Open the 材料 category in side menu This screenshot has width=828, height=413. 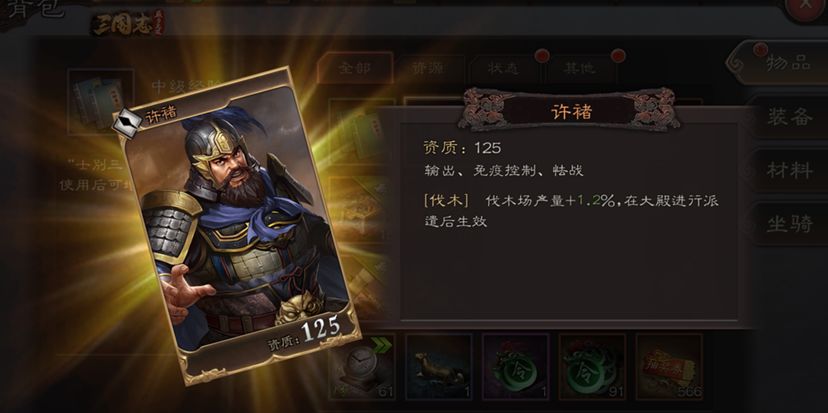(789, 170)
